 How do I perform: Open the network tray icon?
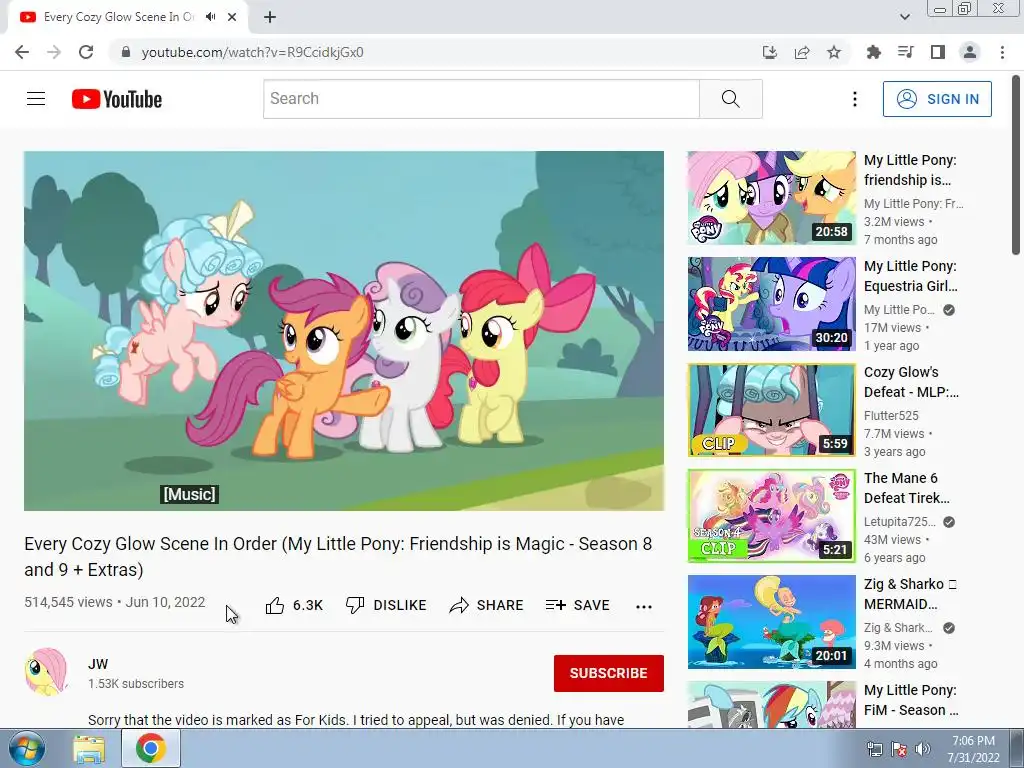(x=874, y=749)
